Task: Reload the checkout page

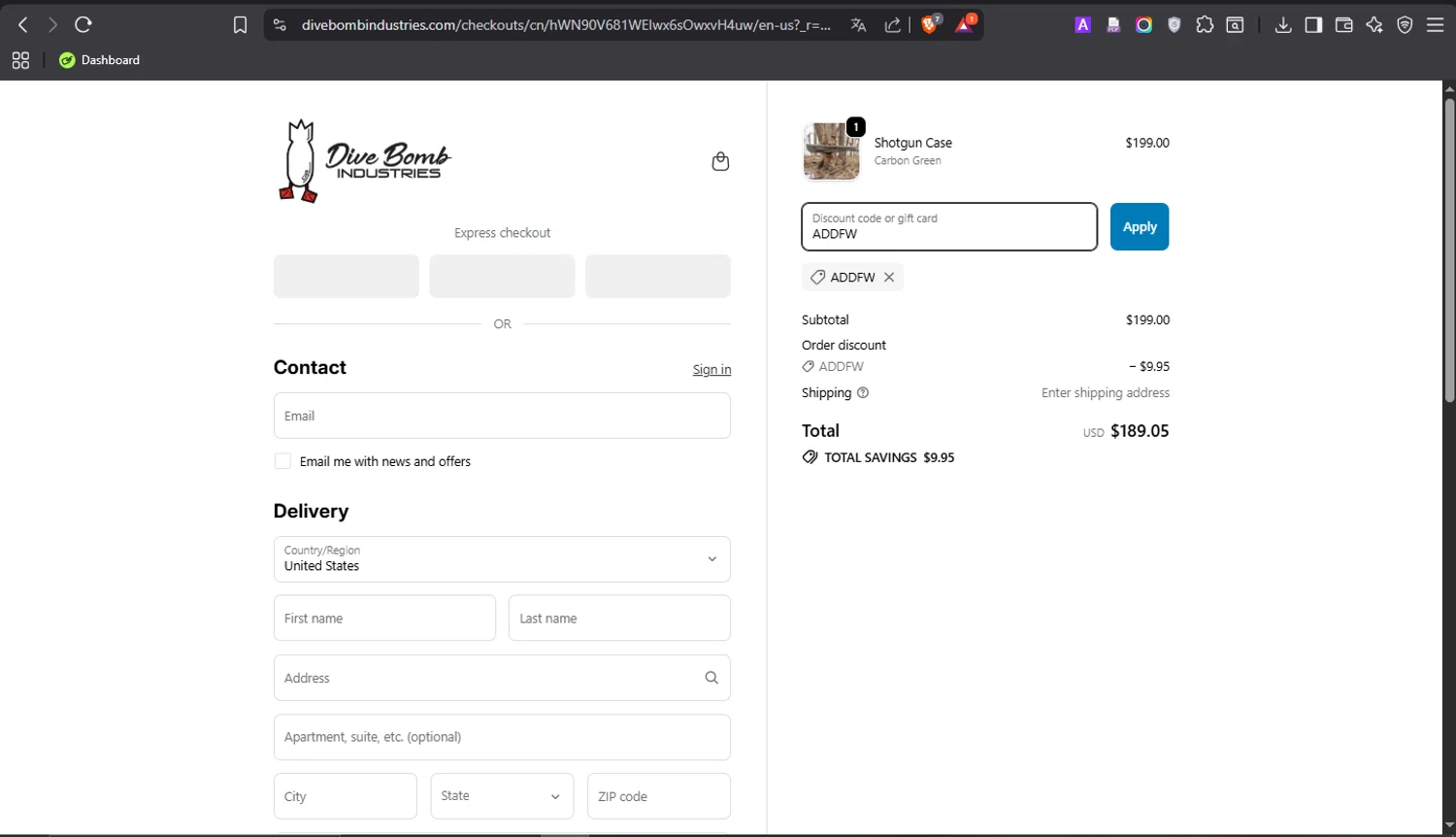Action: (83, 25)
